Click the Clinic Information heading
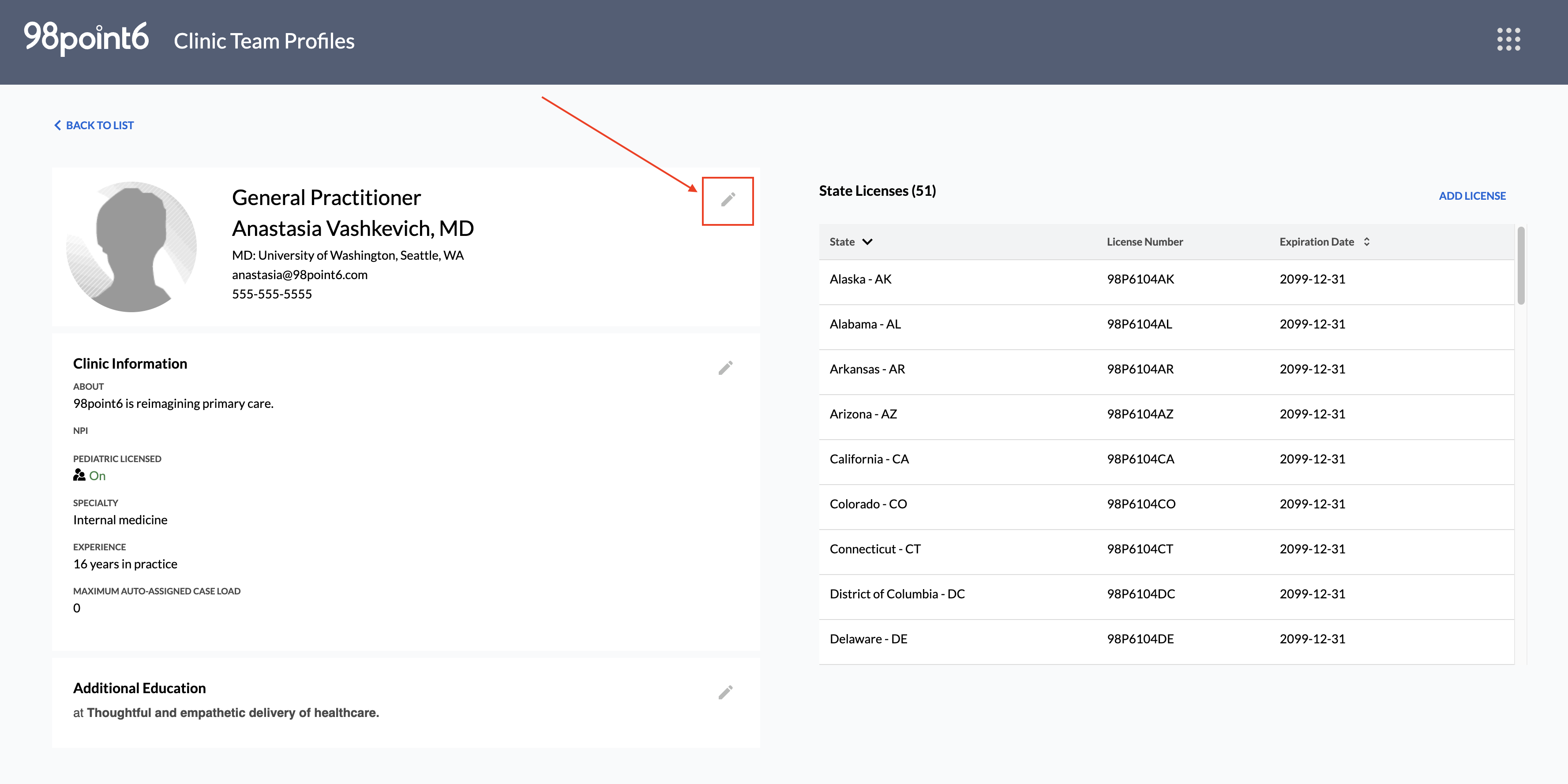 (130, 364)
